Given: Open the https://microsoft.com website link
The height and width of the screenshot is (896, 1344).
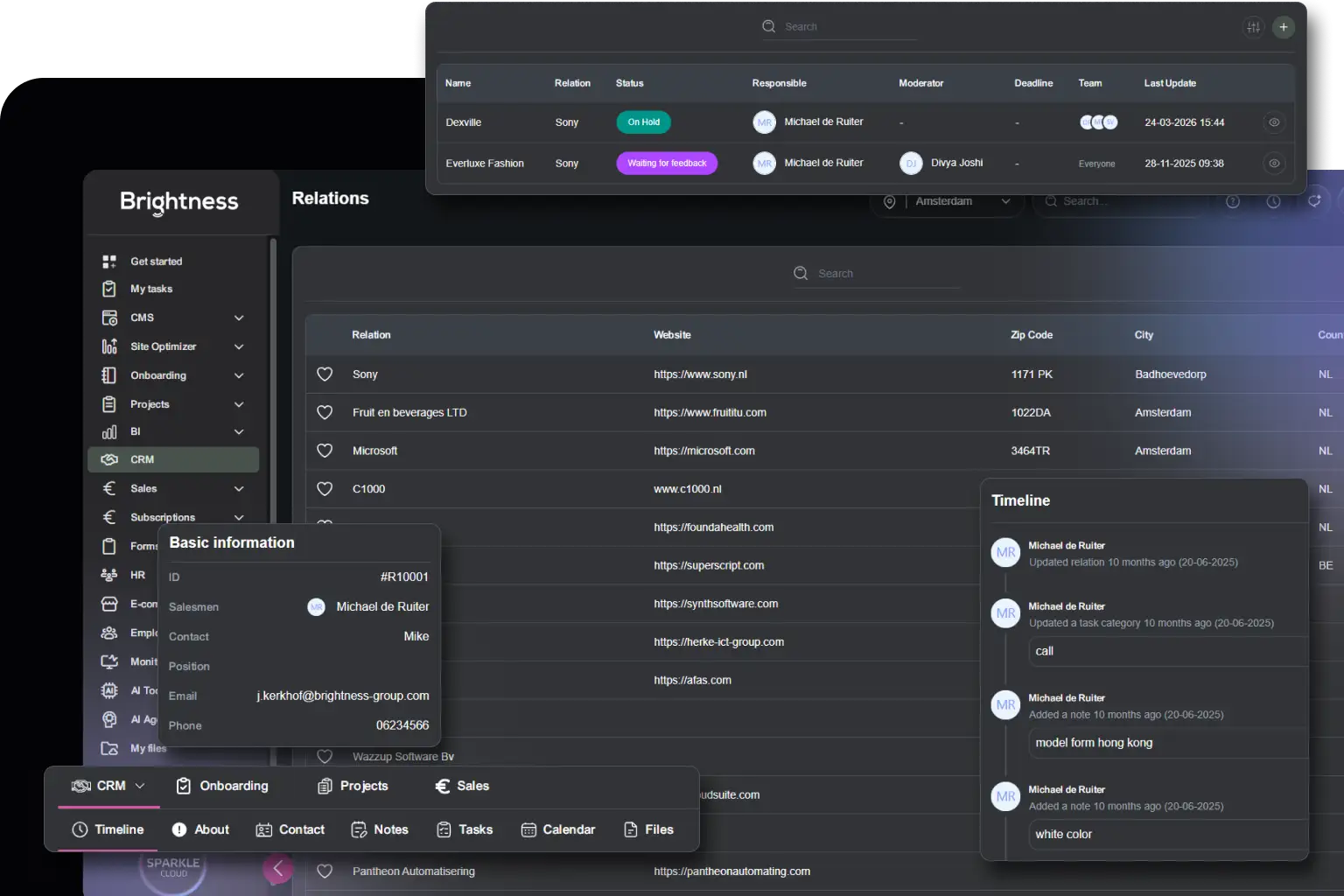Looking at the screenshot, I should 704,451.
